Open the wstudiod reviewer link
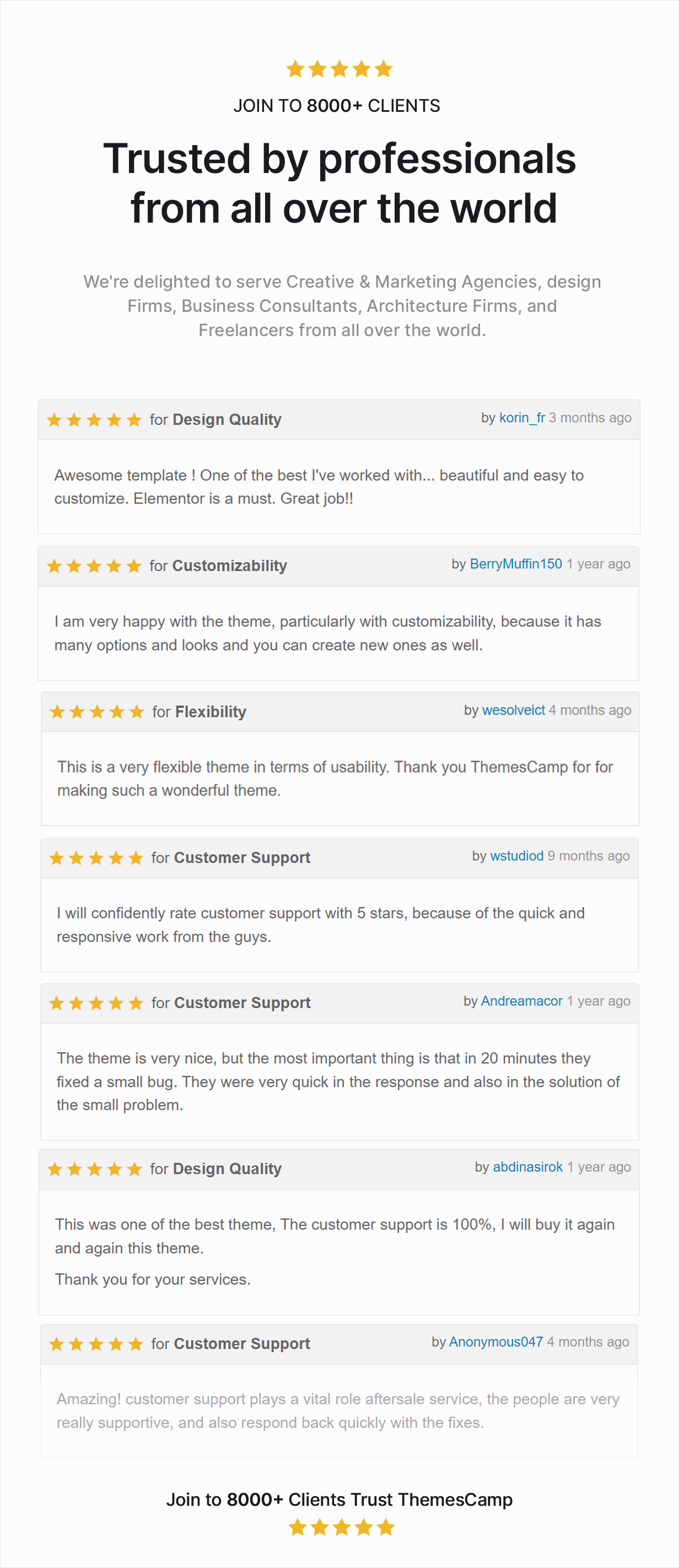This screenshot has width=679, height=1568. 516,856
